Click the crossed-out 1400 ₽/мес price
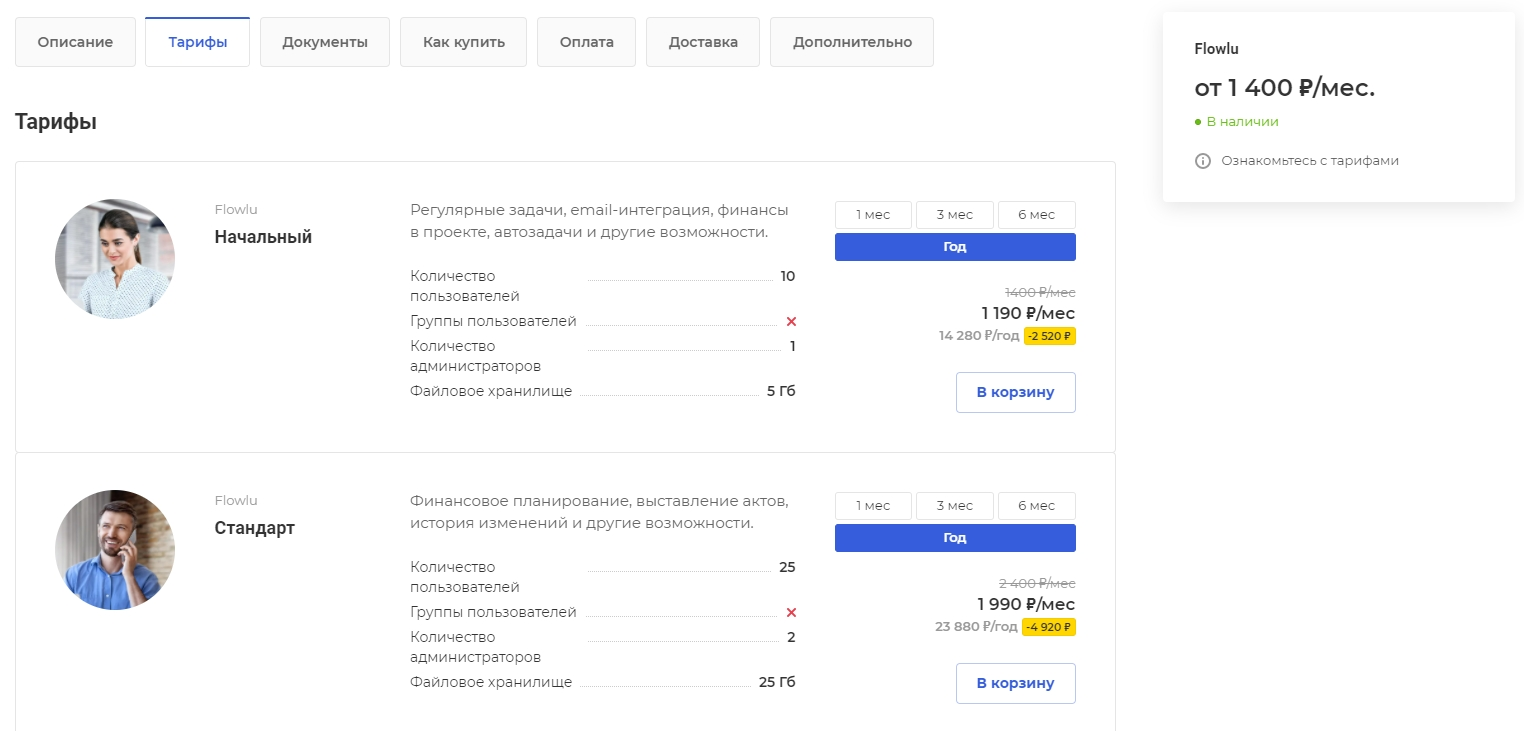This screenshot has height=731, width=1524. coord(1040,292)
